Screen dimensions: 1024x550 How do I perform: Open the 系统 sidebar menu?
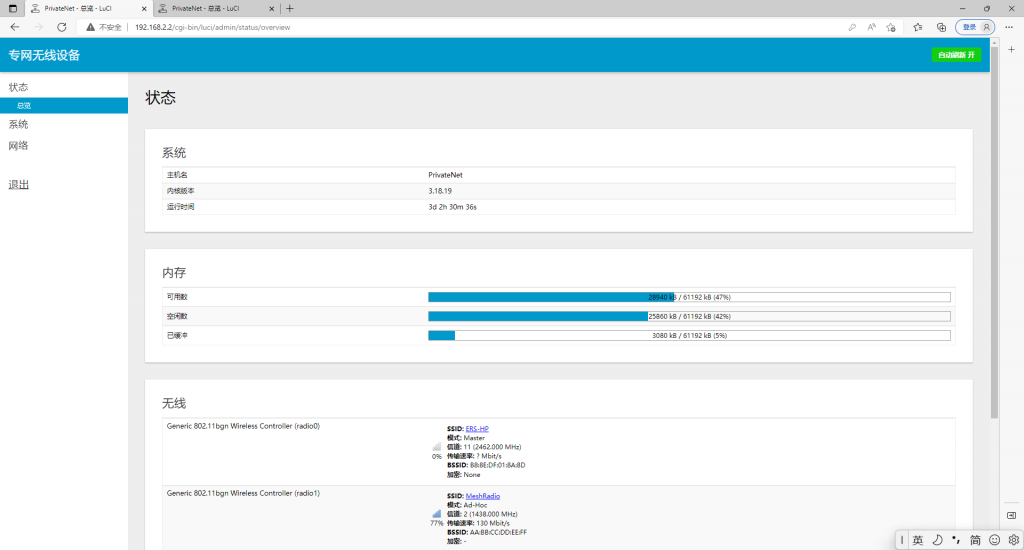point(18,124)
